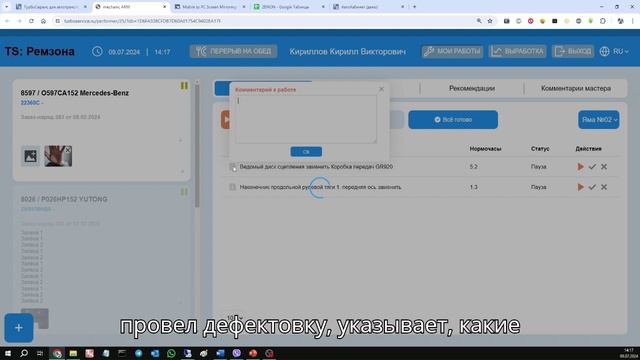Start the clutch disc work with play icon
Image resolution: width=640 pixels, height=360 pixels.
(x=580, y=167)
